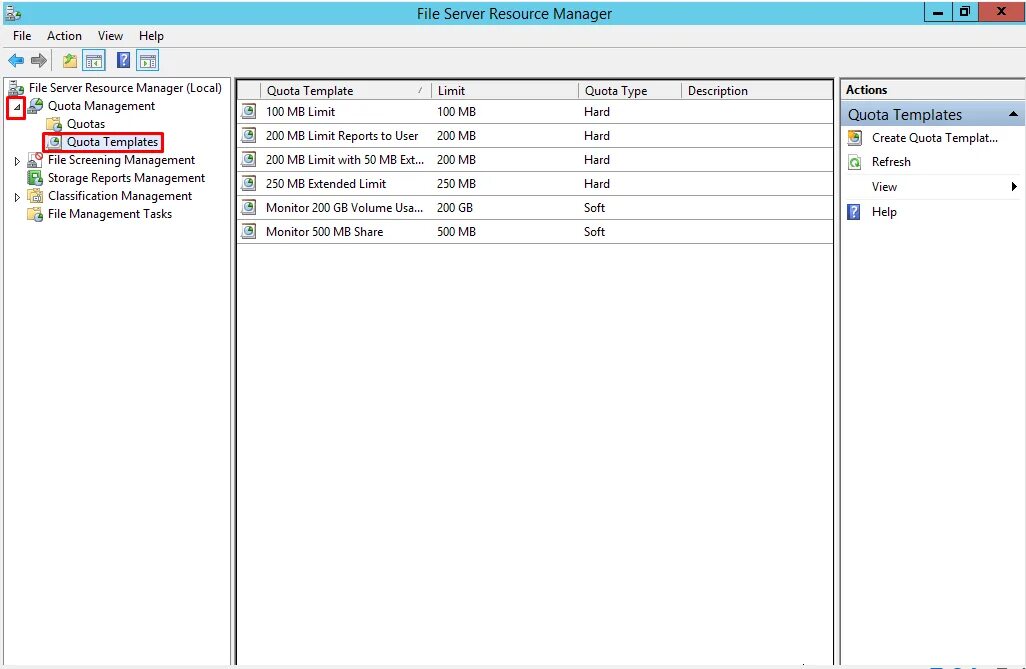1026x669 pixels.
Task: Open the Help menu in menu bar
Action: [x=151, y=36]
